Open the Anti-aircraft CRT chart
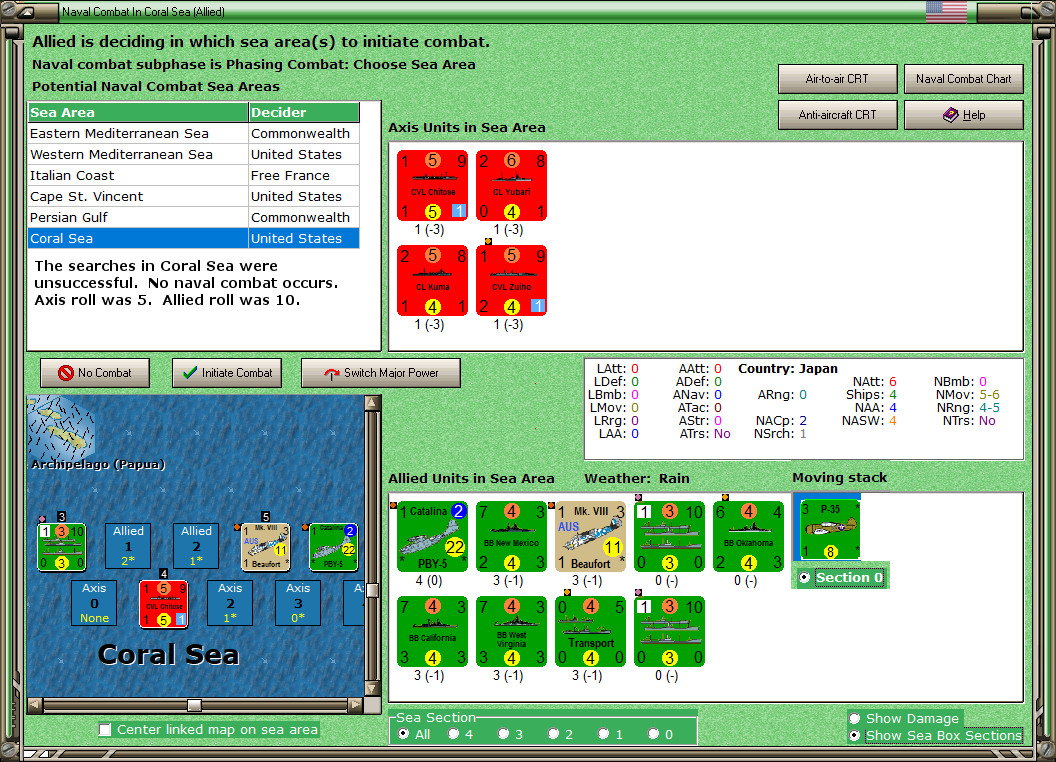This screenshot has width=1056, height=762. pyautogui.click(x=837, y=115)
